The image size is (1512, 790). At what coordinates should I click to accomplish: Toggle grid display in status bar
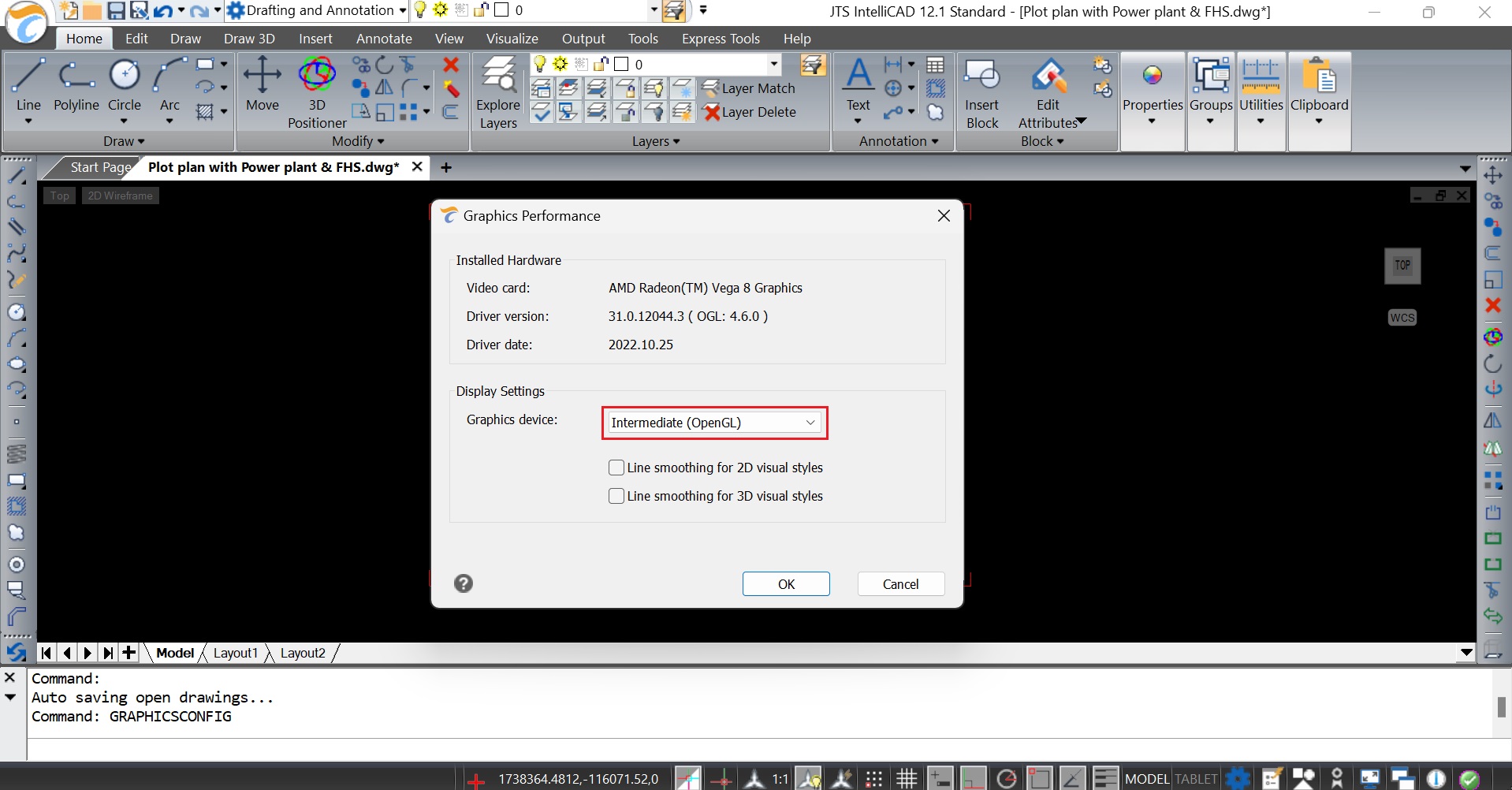[907, 779]
